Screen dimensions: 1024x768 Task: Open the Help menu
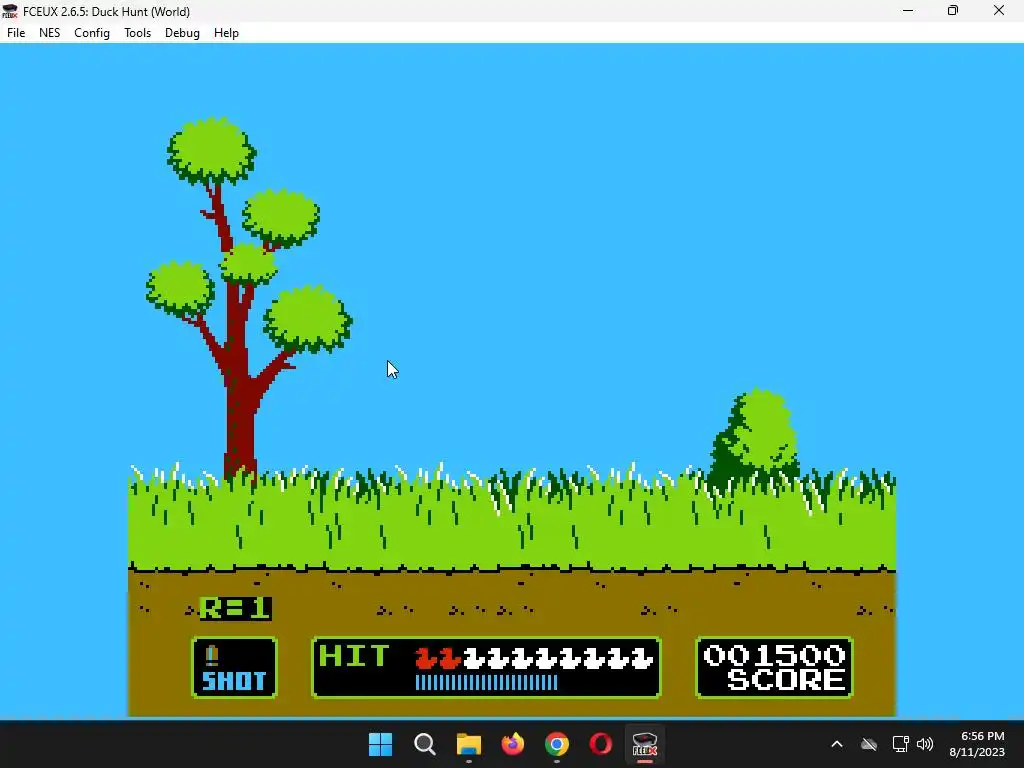226,33
